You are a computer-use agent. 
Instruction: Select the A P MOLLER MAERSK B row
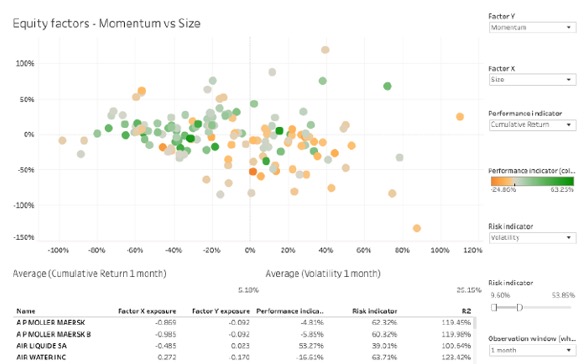[244, 334]
